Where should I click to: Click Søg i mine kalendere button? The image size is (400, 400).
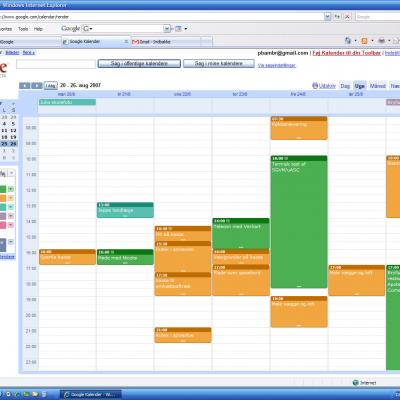pos(219,63)
